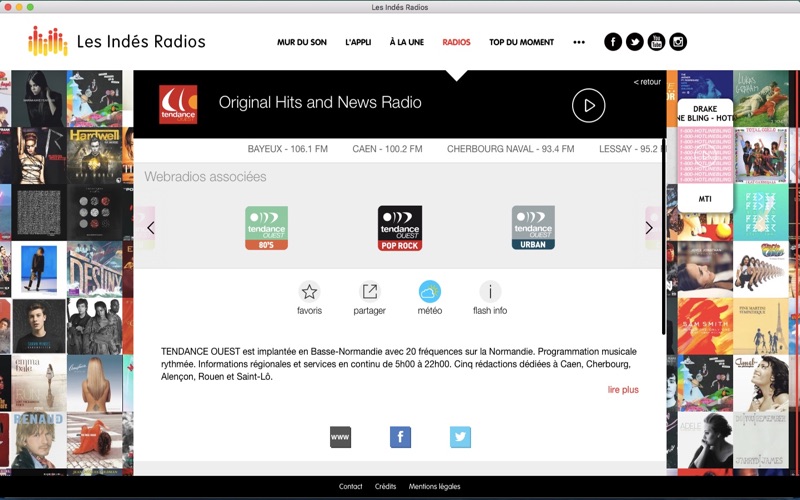Open the Pink Martini Sympathique cover
This screenshot has height=500, width=800.
pyautogui.click(x=761, y=327)
